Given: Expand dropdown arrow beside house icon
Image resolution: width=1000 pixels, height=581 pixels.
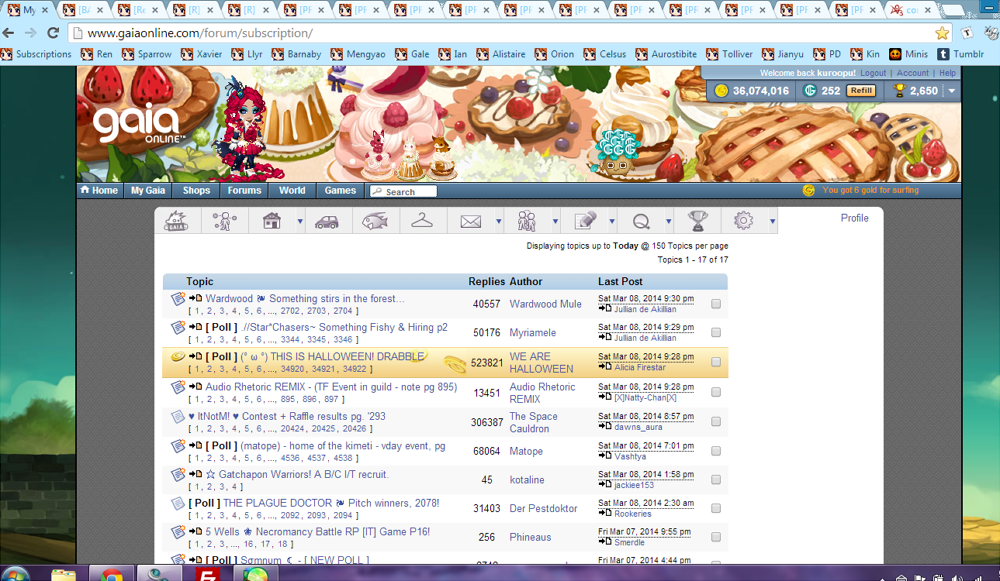Looking at the screenshot, I should (x=300, y=222).
